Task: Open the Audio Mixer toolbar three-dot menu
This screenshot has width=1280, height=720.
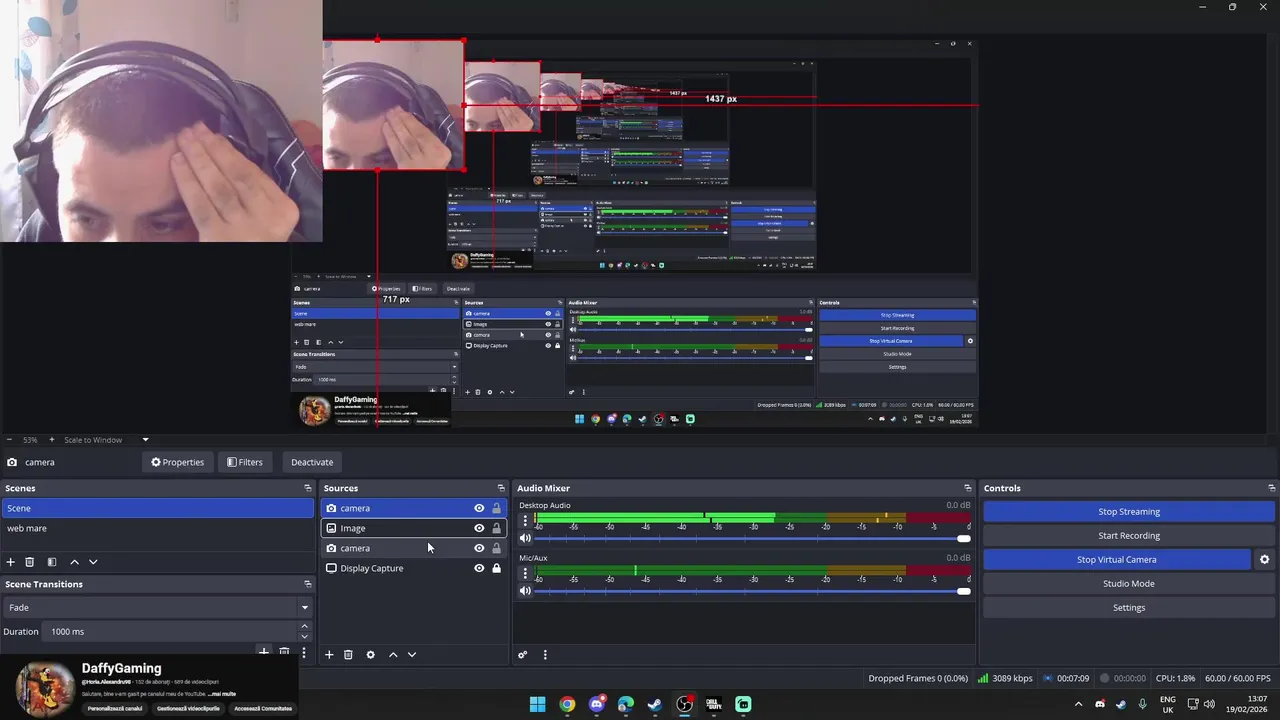Action: [x=545, y=655]
